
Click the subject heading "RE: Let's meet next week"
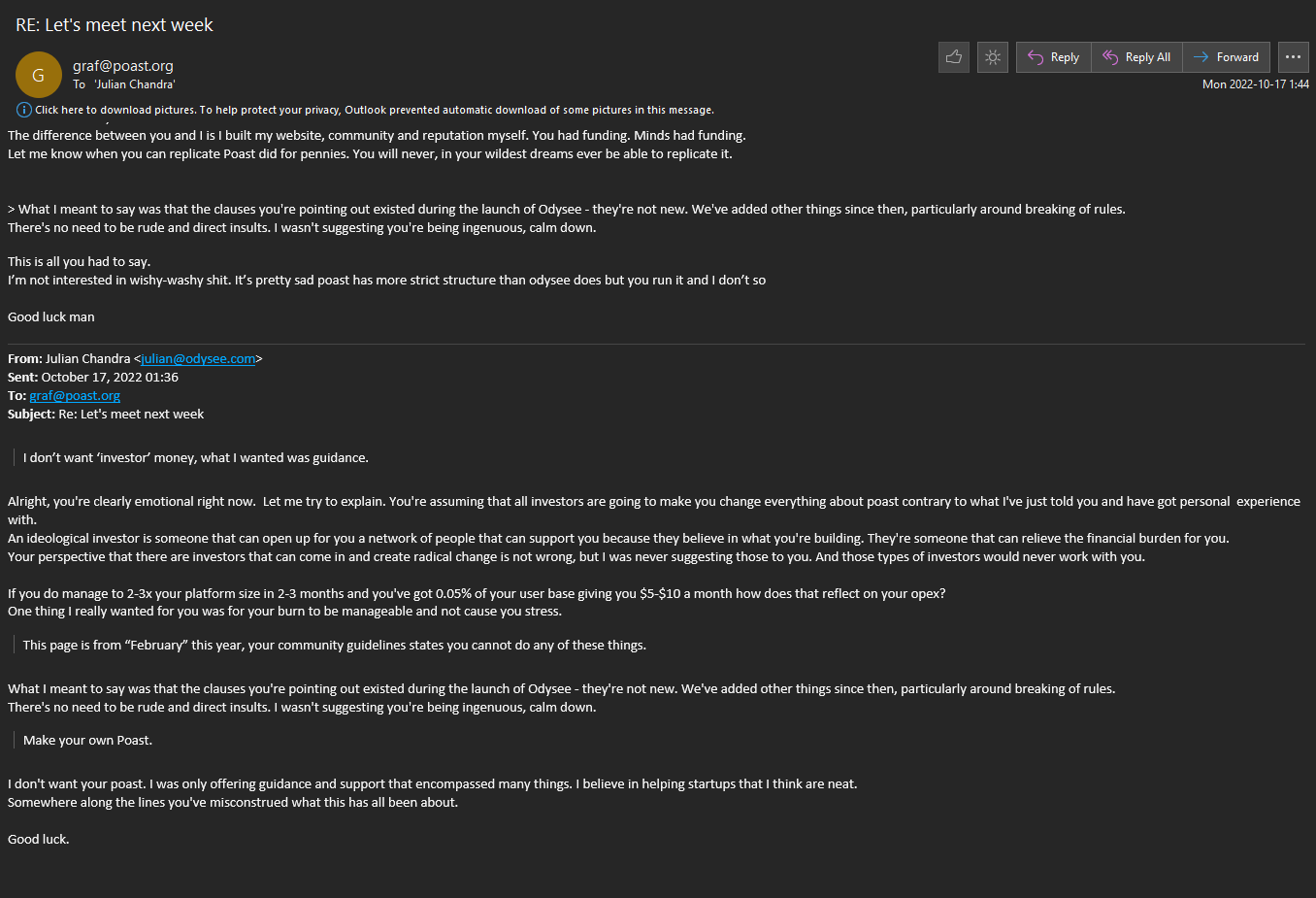(115, 25)
